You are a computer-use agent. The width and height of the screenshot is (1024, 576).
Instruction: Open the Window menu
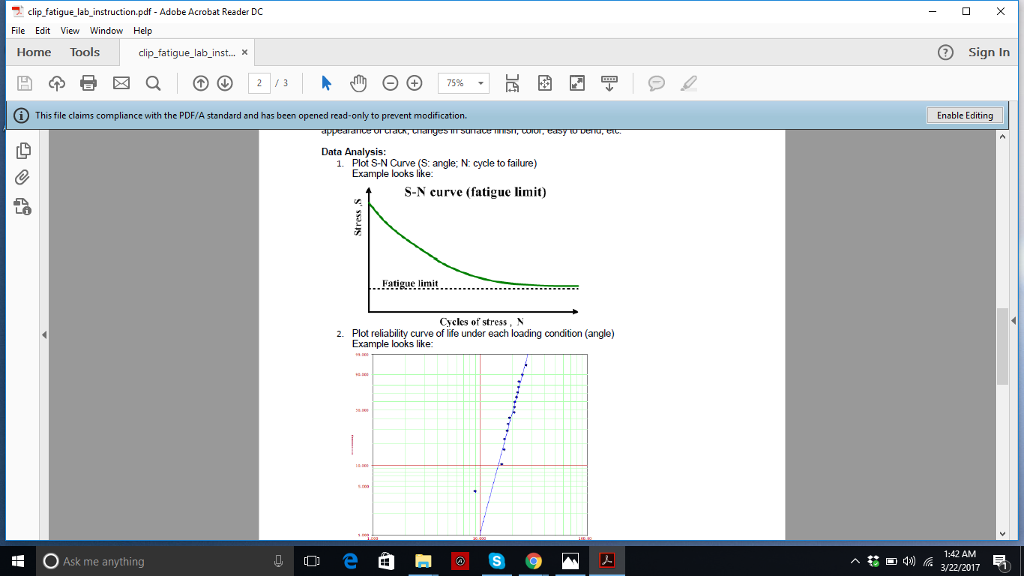point(106,30)
